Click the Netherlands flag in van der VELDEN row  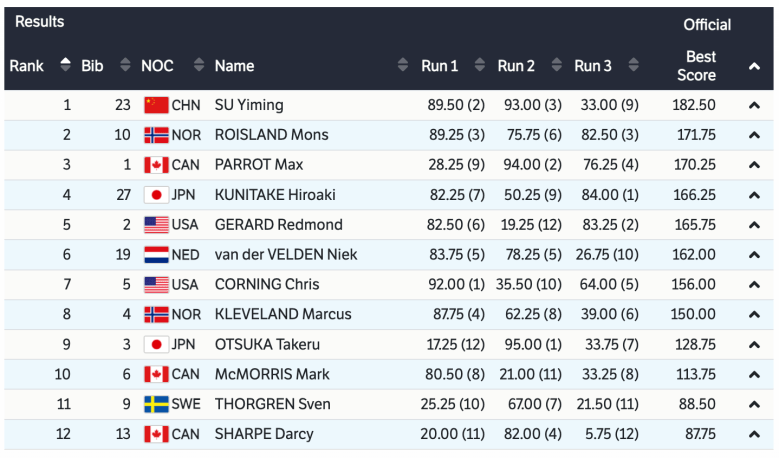(156, 255)
